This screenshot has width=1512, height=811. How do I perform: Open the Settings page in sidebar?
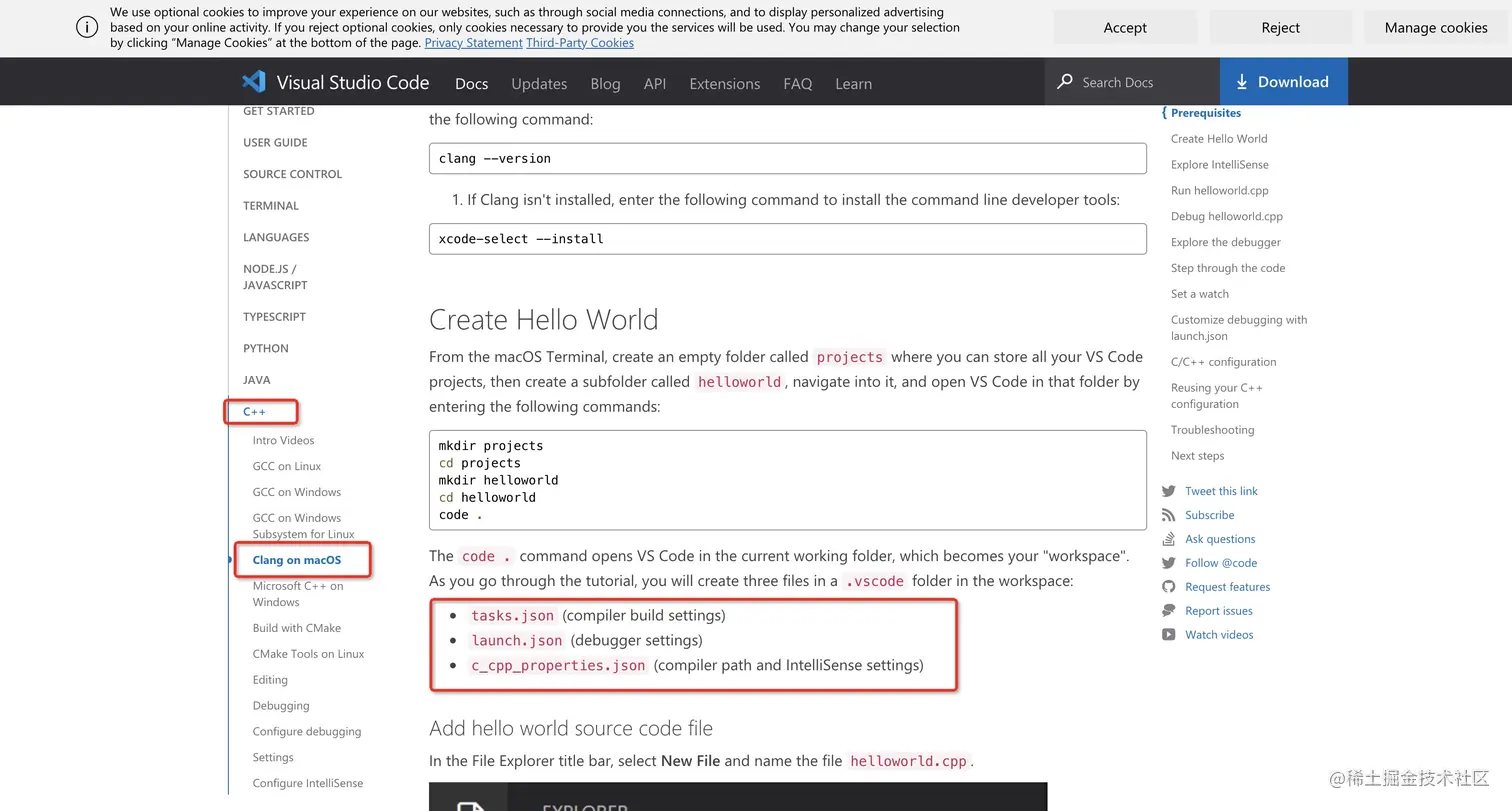coord(273,758)
